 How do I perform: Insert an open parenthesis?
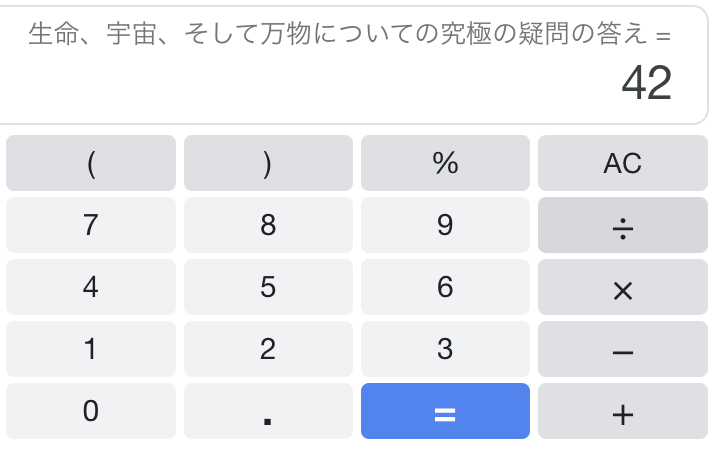coord(91,163)
